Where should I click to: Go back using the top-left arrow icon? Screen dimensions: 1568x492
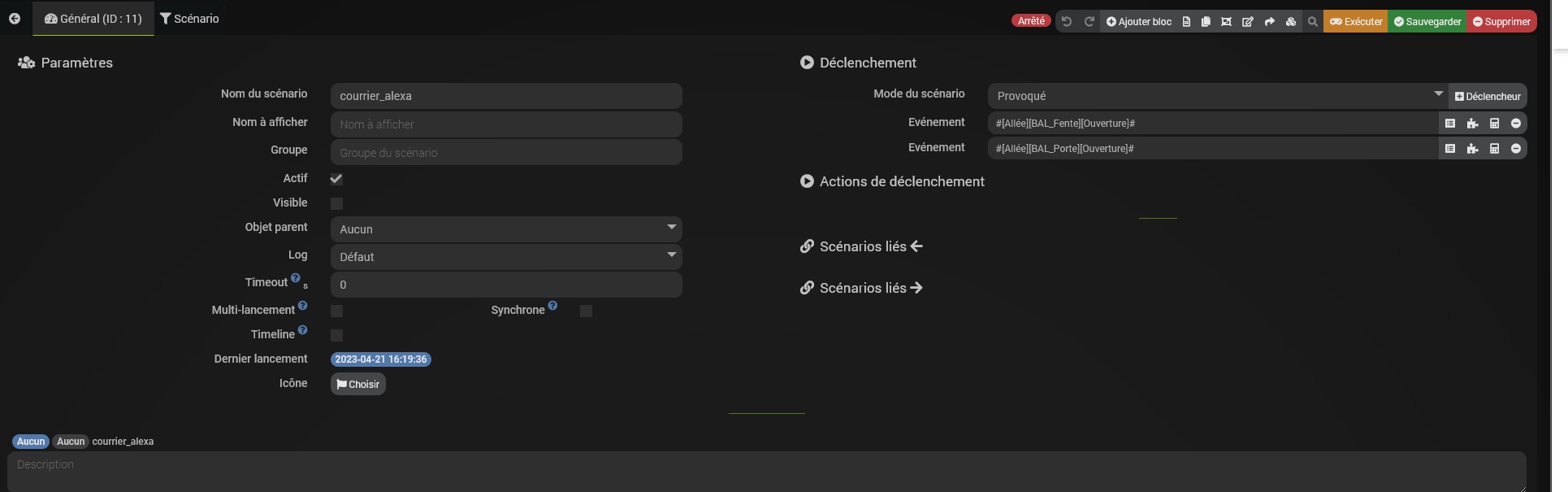click(x=15, y=19)
